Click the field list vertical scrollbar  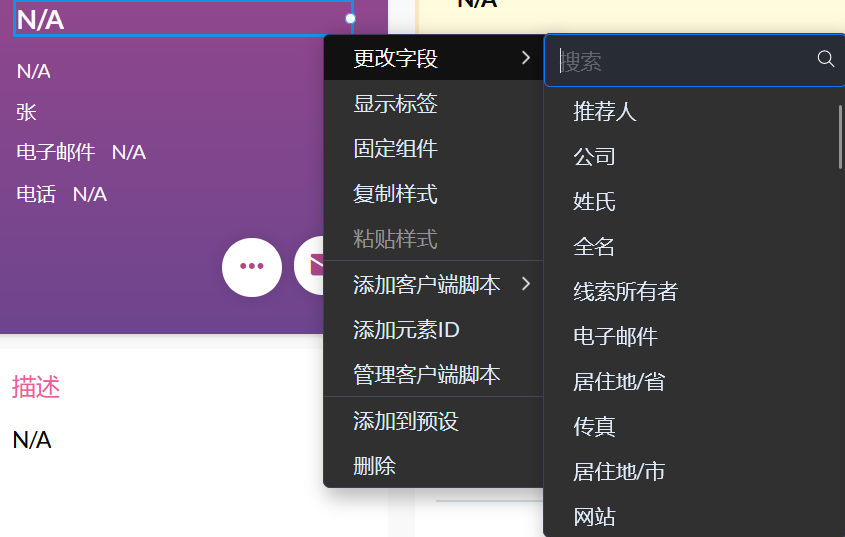click(x=840, y=135)
